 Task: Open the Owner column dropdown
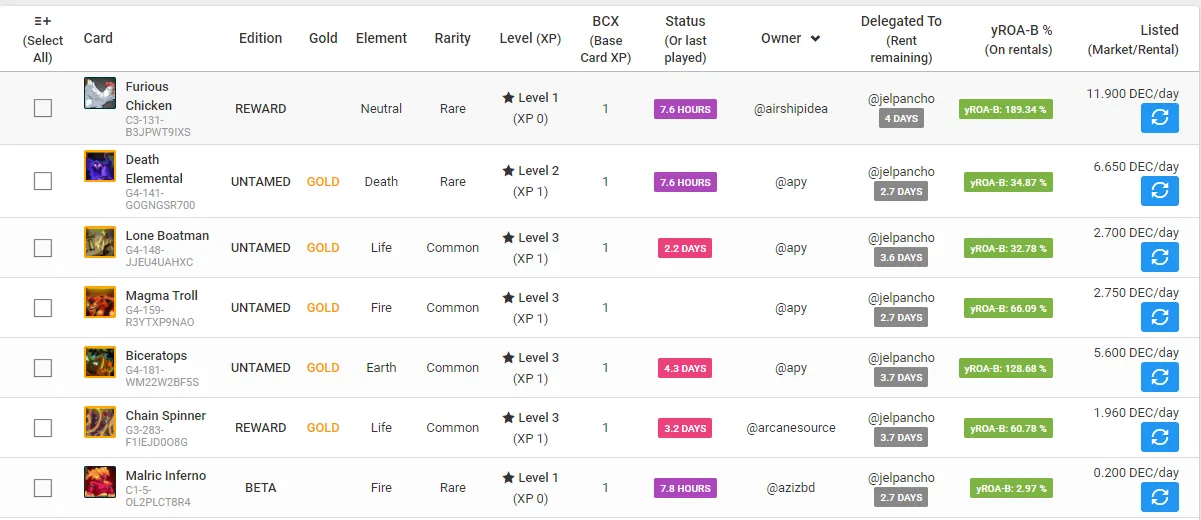tap(815, 39)
